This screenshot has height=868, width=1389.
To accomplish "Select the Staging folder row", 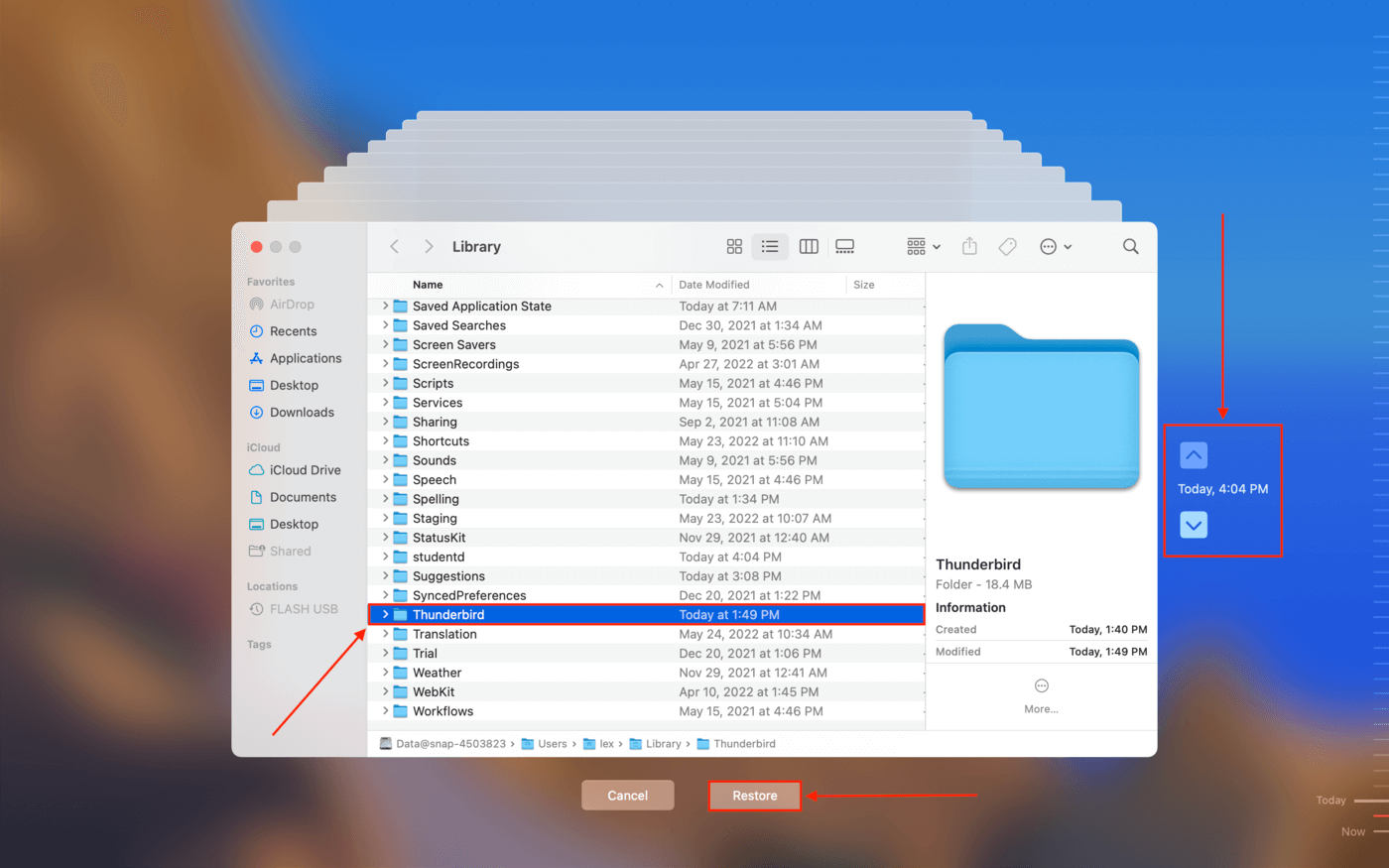I will 646,519.
